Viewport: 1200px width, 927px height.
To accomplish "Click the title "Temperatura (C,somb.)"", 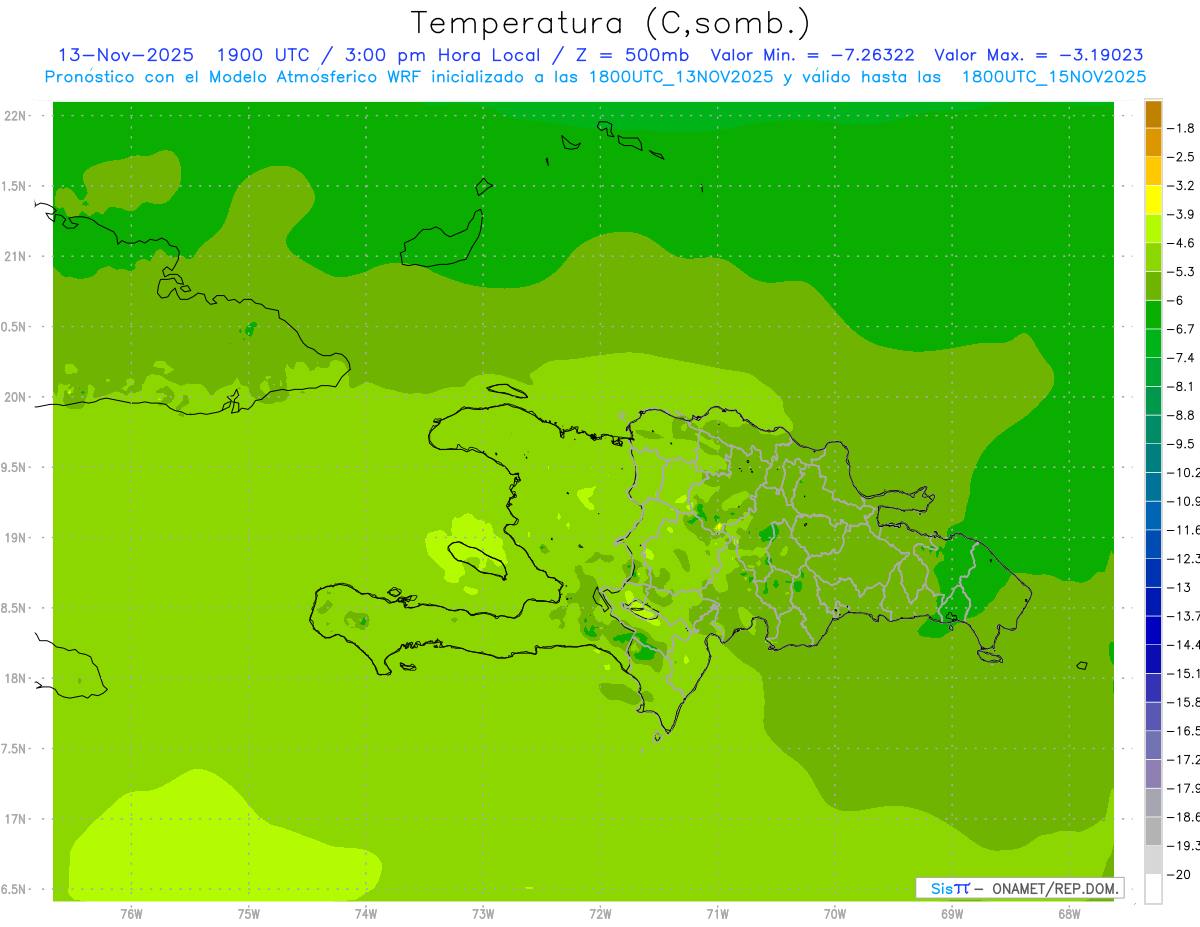I will [611, 23].
